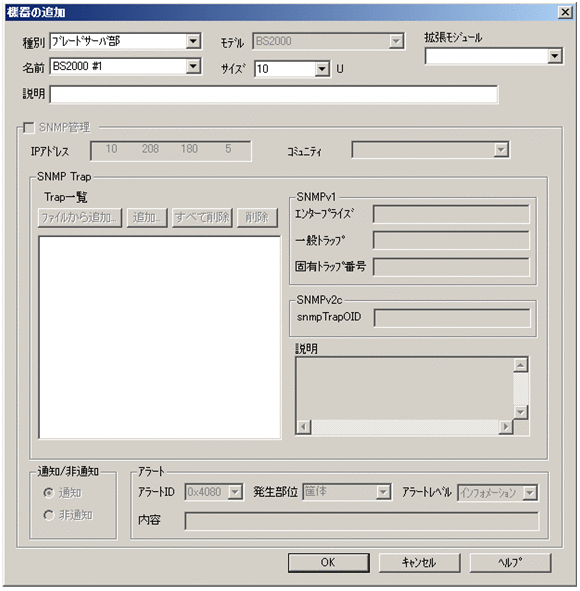
Task: Click the 説明 text field at top
Action: (x=274, y=94)
